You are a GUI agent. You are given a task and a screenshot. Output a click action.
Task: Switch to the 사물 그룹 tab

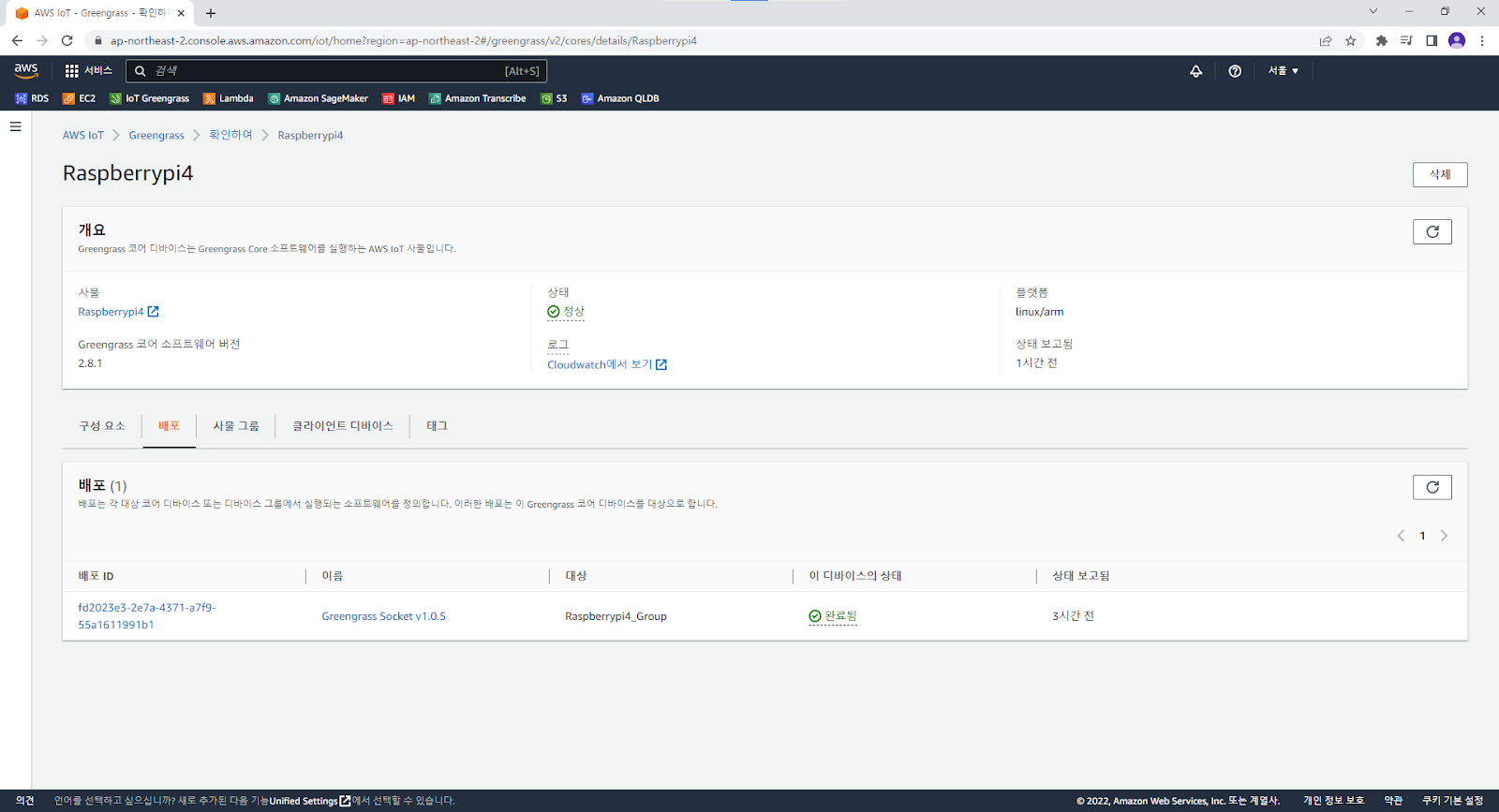(236, 426)
